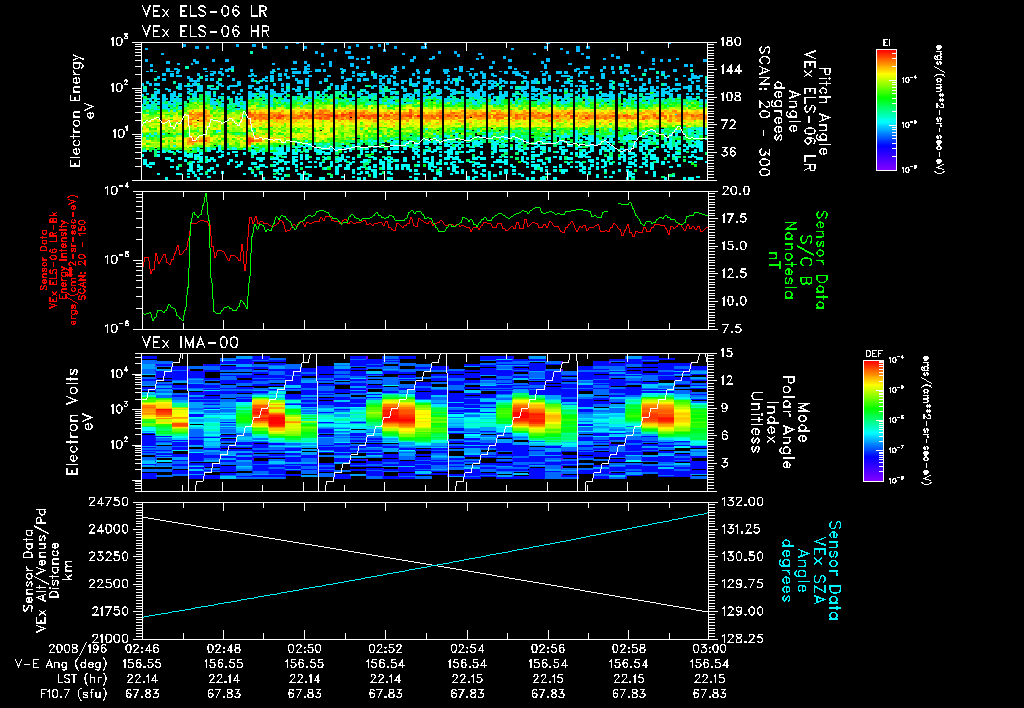1024x708 pixels.
Task: Click SZA axis tick '130.50'
Action: coord(742,557)
